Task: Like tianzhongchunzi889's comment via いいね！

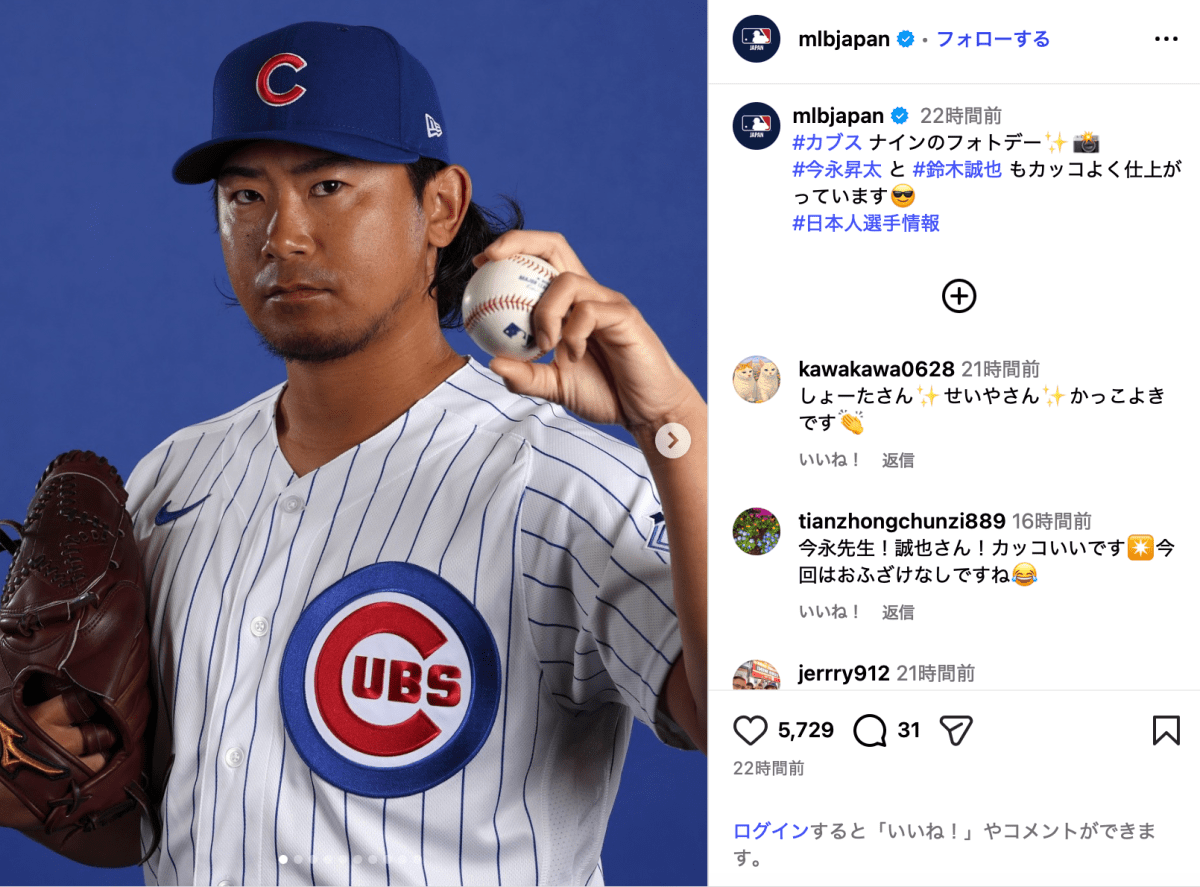Action: point(830,612)
